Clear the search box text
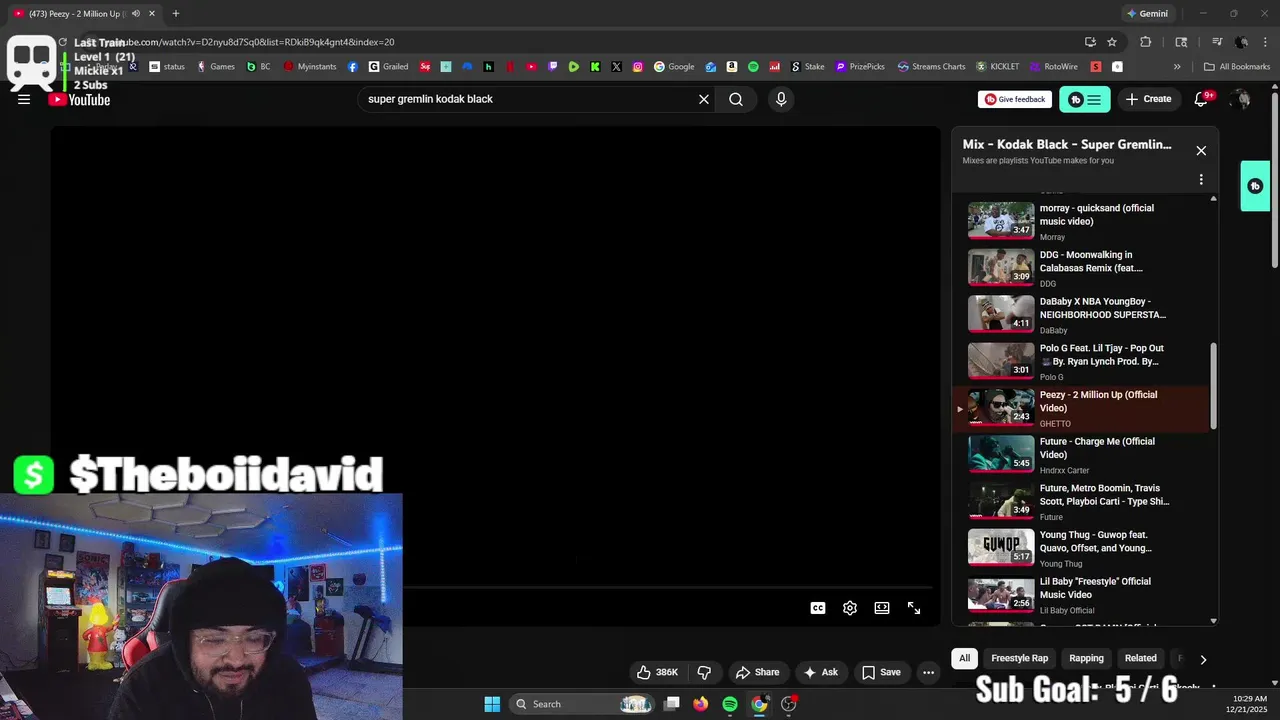Screen dimensions: 1280x720 [x=704, y=99]
